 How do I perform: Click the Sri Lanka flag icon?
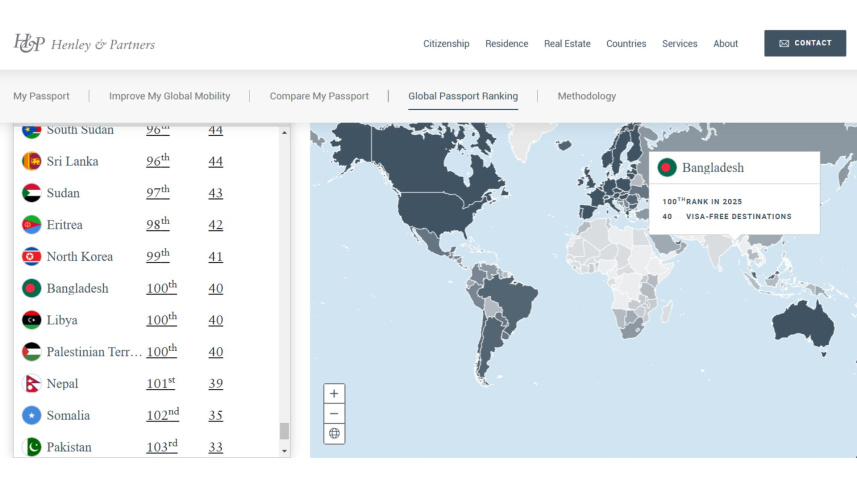pyautogui.click(x=32, y=161)
